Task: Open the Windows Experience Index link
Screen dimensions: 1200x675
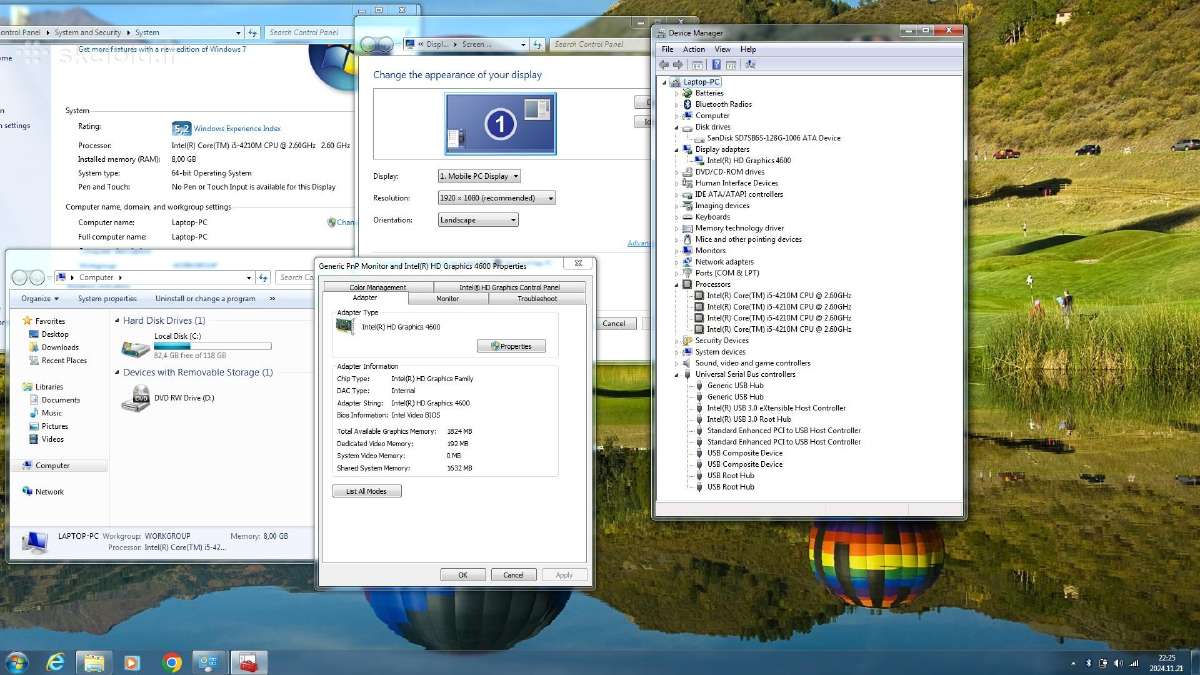Action: (237, 128)
